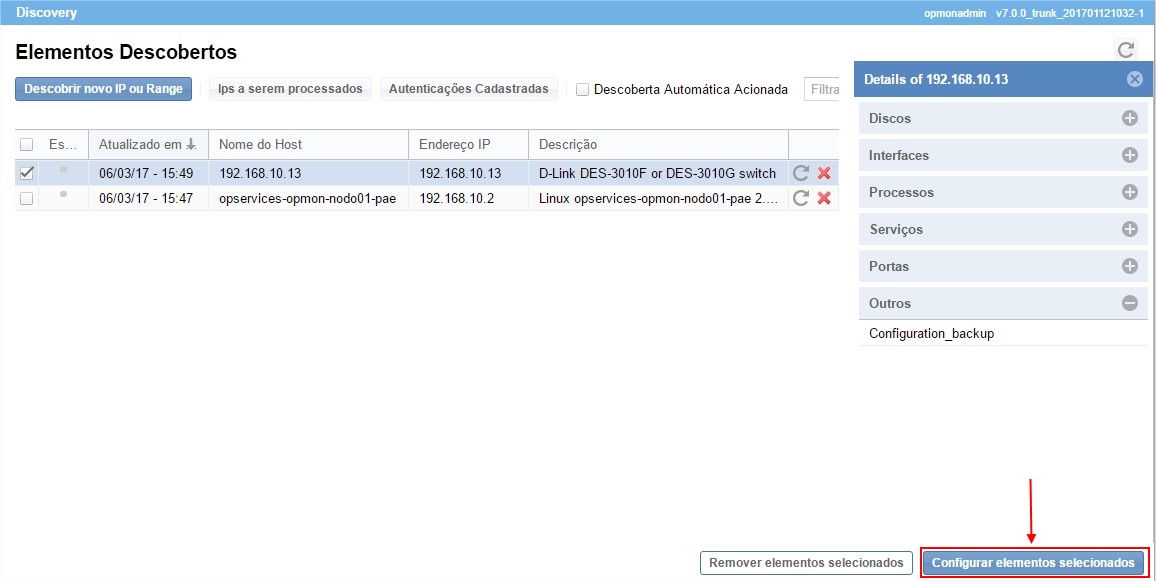Click the Filtrar search input field
Image resolution: width=1156 pixels, height=581 pixels.
[x=822, y=89]
